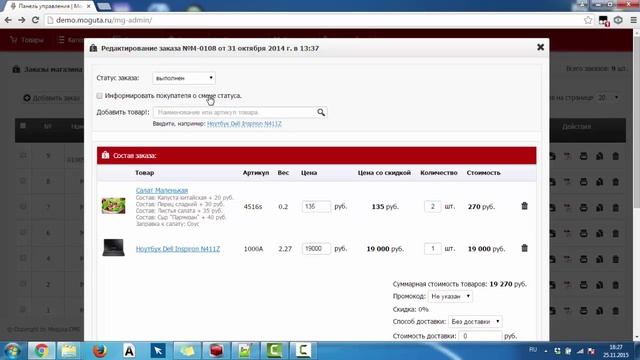This screenshot has height=360, width=640.
Task: Launch Firefox from the taskbar
Action: (x=99, y=351)
